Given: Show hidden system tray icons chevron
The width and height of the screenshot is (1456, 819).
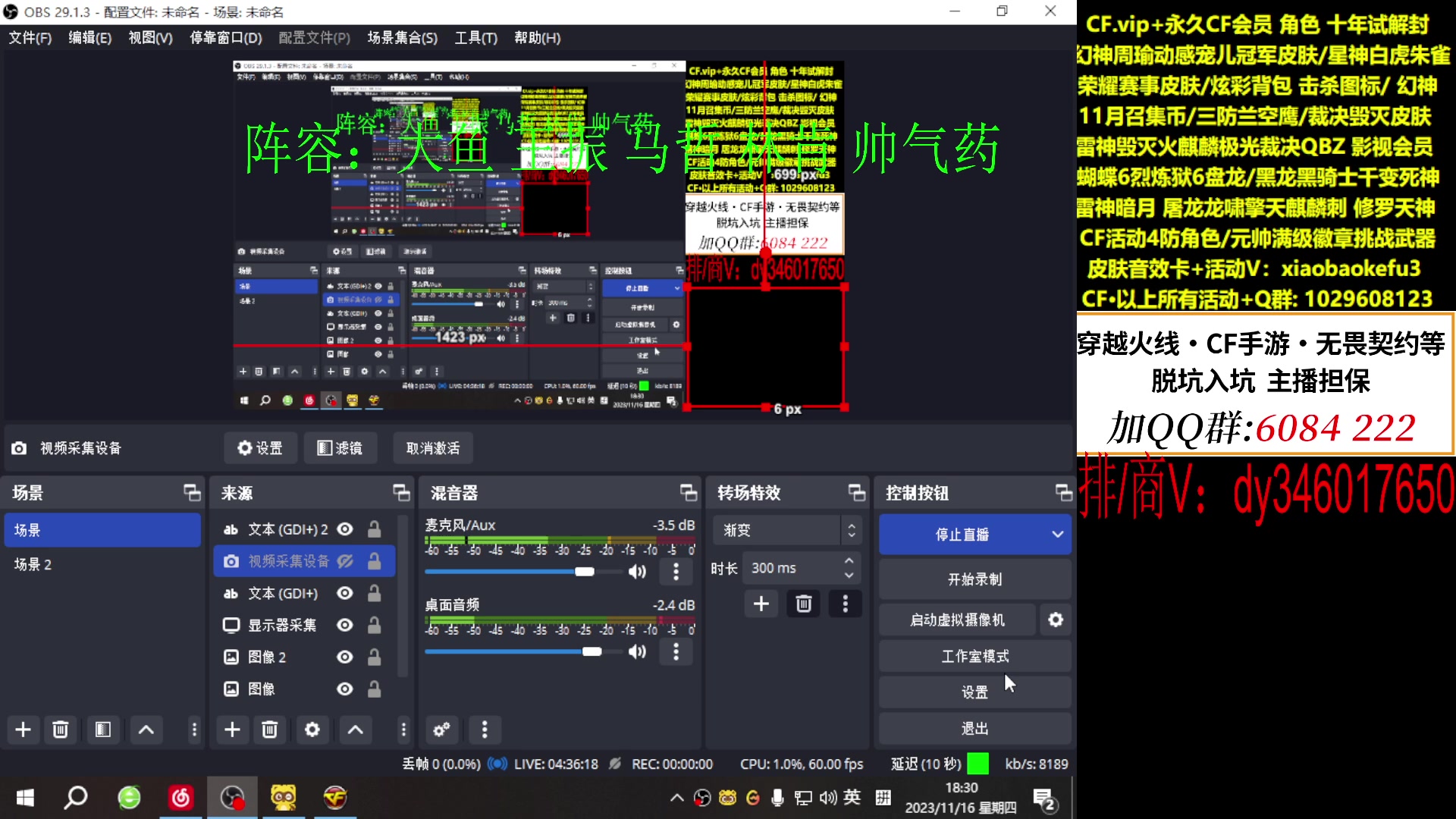Looking at the screenshot, I should pyautogui.click(x=676, y=798).
